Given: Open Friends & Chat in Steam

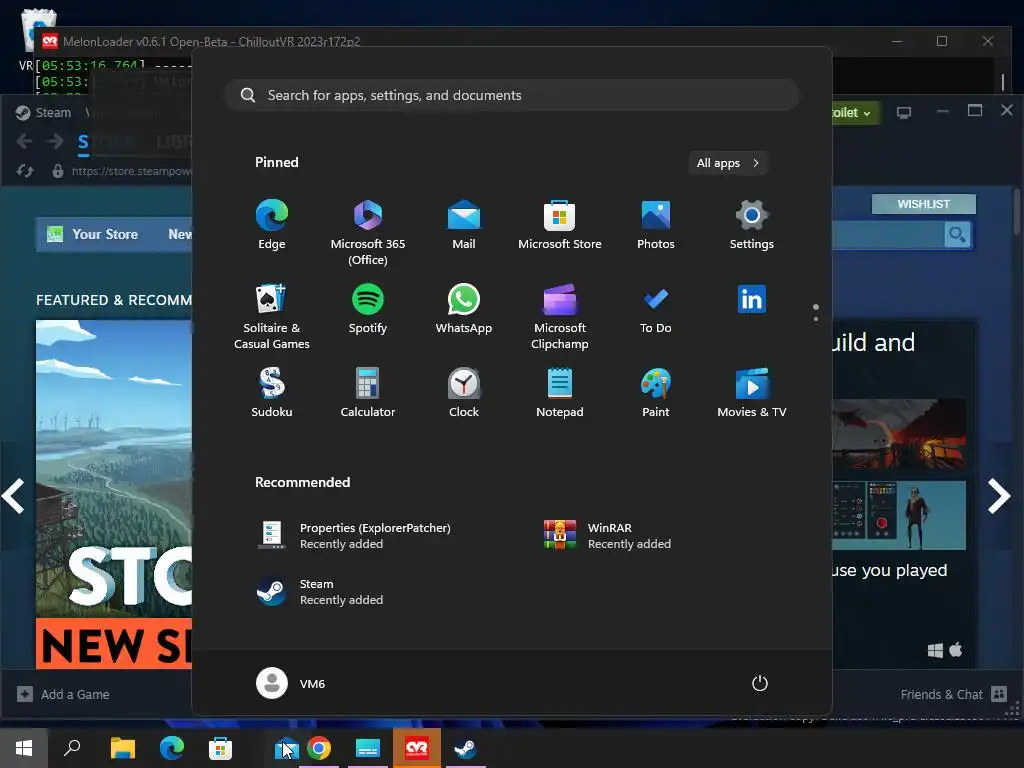Looking at the screenshot, I should point(953,694).
